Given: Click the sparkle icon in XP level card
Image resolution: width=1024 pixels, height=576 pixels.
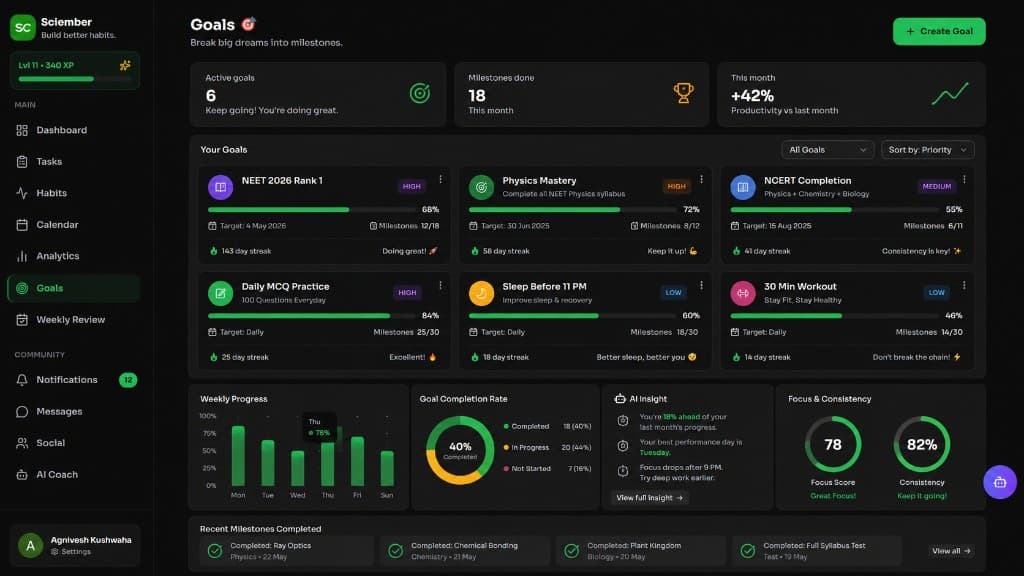Looking at the screenshot, I should point(125,65).
